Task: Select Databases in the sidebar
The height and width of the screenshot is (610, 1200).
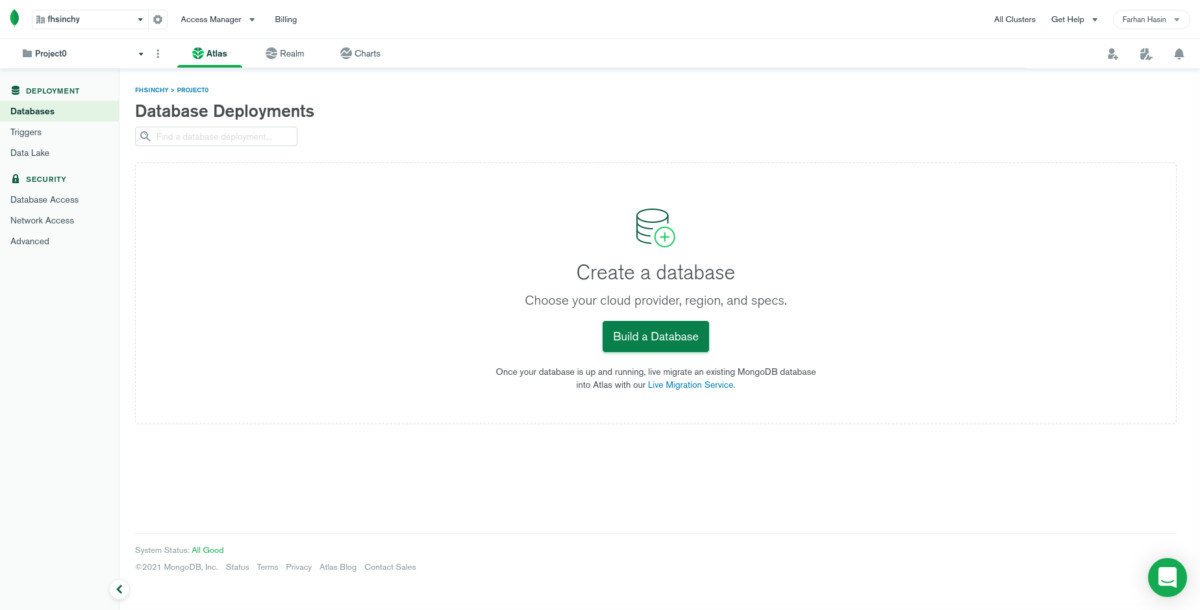Action: 59,111
